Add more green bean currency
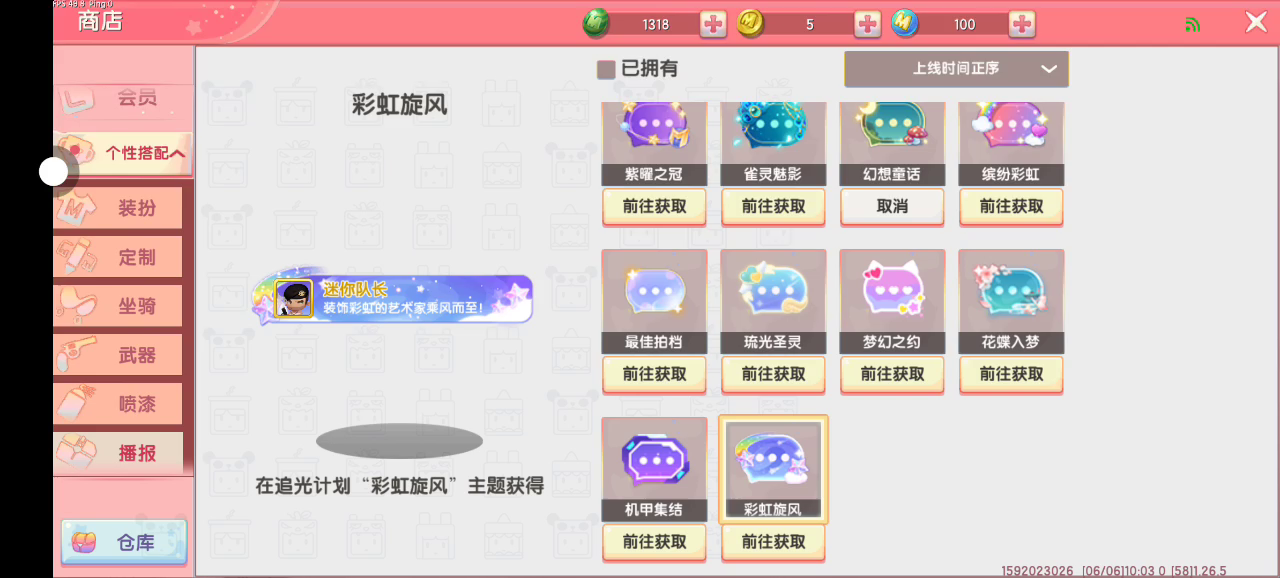The image size is (1280, 578). (x=713, y=24)
